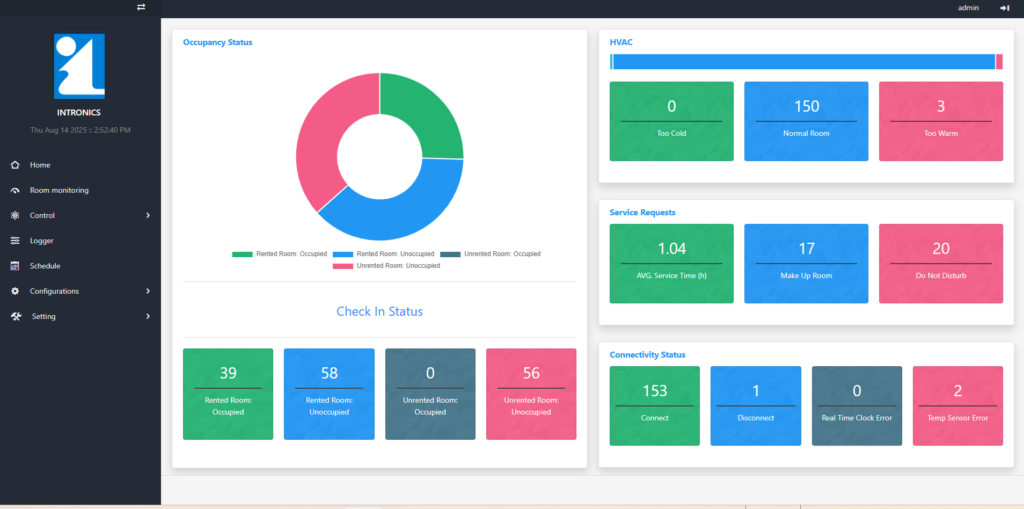Click the logout icon beside admin
This screenshot has width=1024, height=509.
(1004, 8)
